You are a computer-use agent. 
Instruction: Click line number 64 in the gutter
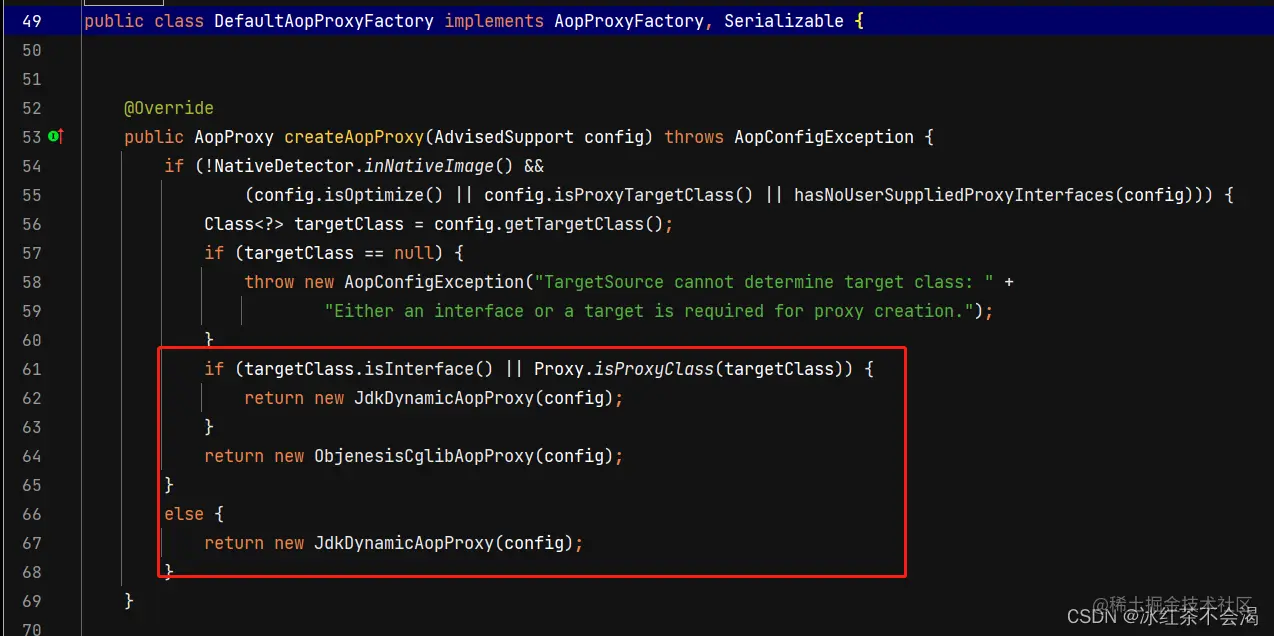pos(31,456)
